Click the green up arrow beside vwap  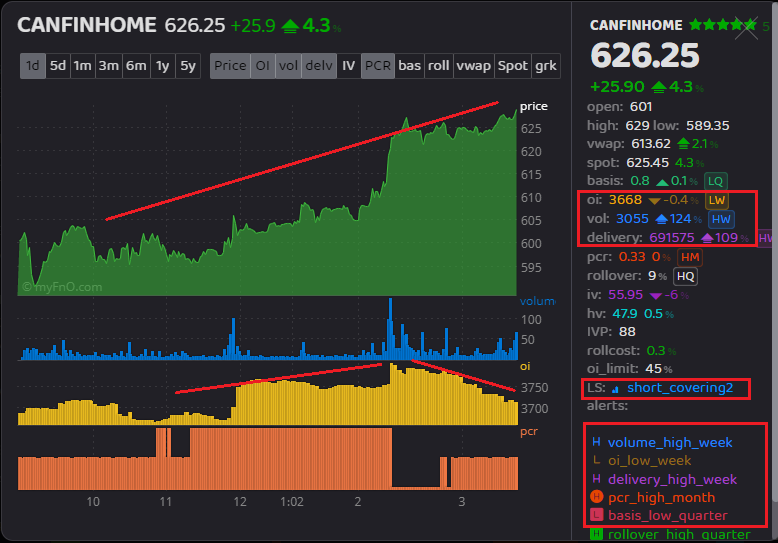point(683,144)
